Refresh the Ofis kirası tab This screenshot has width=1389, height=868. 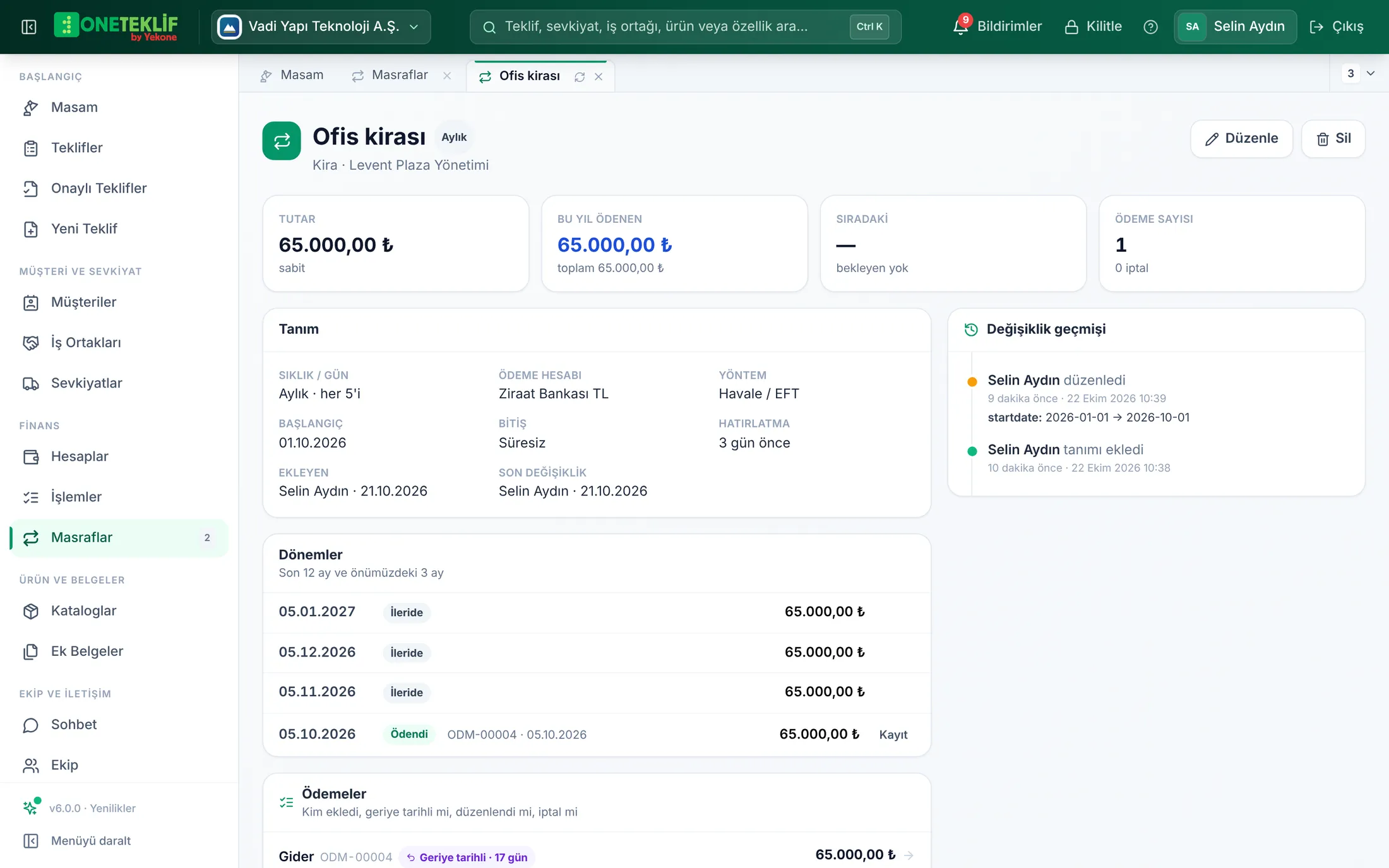pos(580,76)
